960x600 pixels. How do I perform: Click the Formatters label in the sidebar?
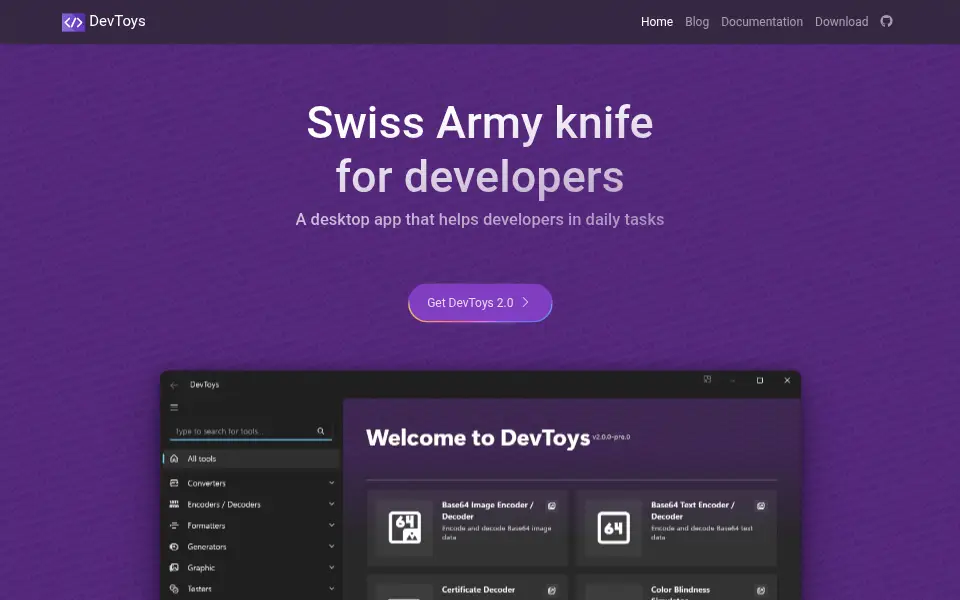206,525
